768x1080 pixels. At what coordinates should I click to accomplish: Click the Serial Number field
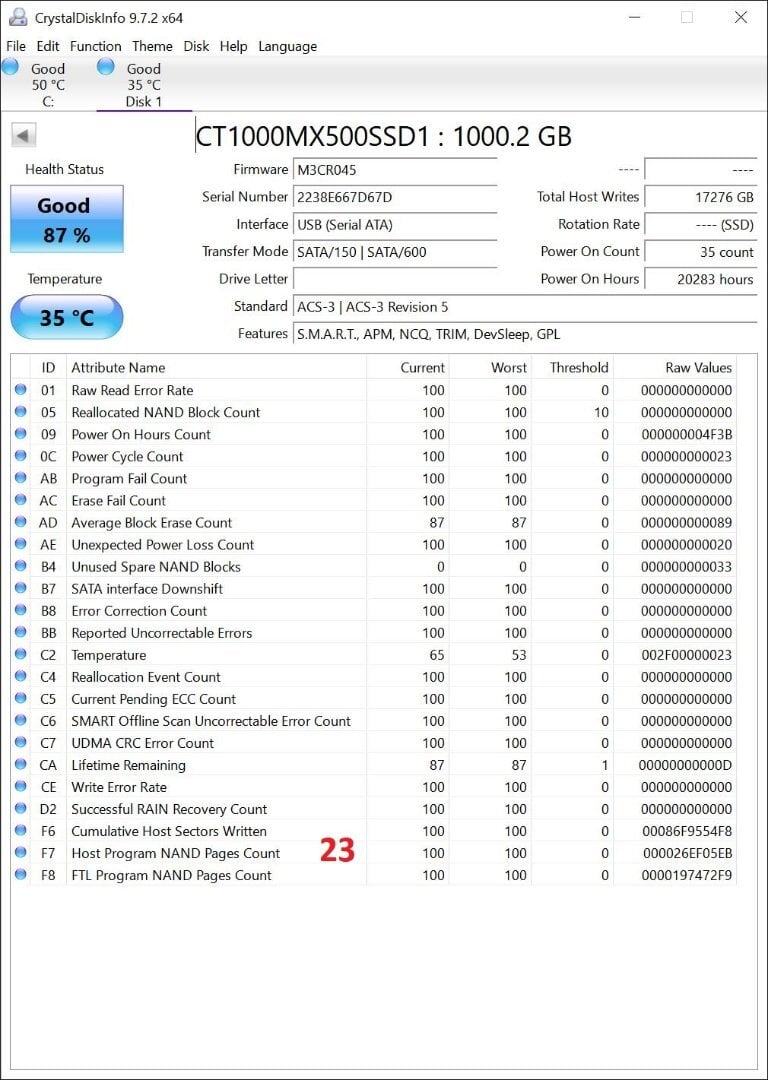click(x=395, y=197)
